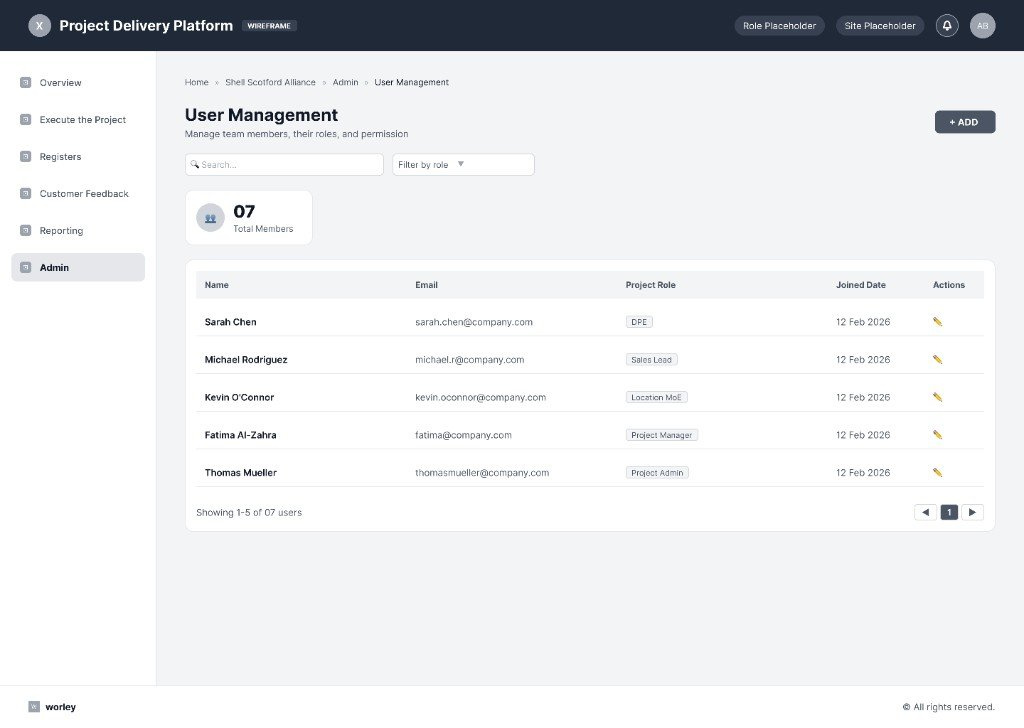Viewport: 1024px width, 728px height.
Task: Click the Overview sidebar icon
Action: tap(25, 82)
